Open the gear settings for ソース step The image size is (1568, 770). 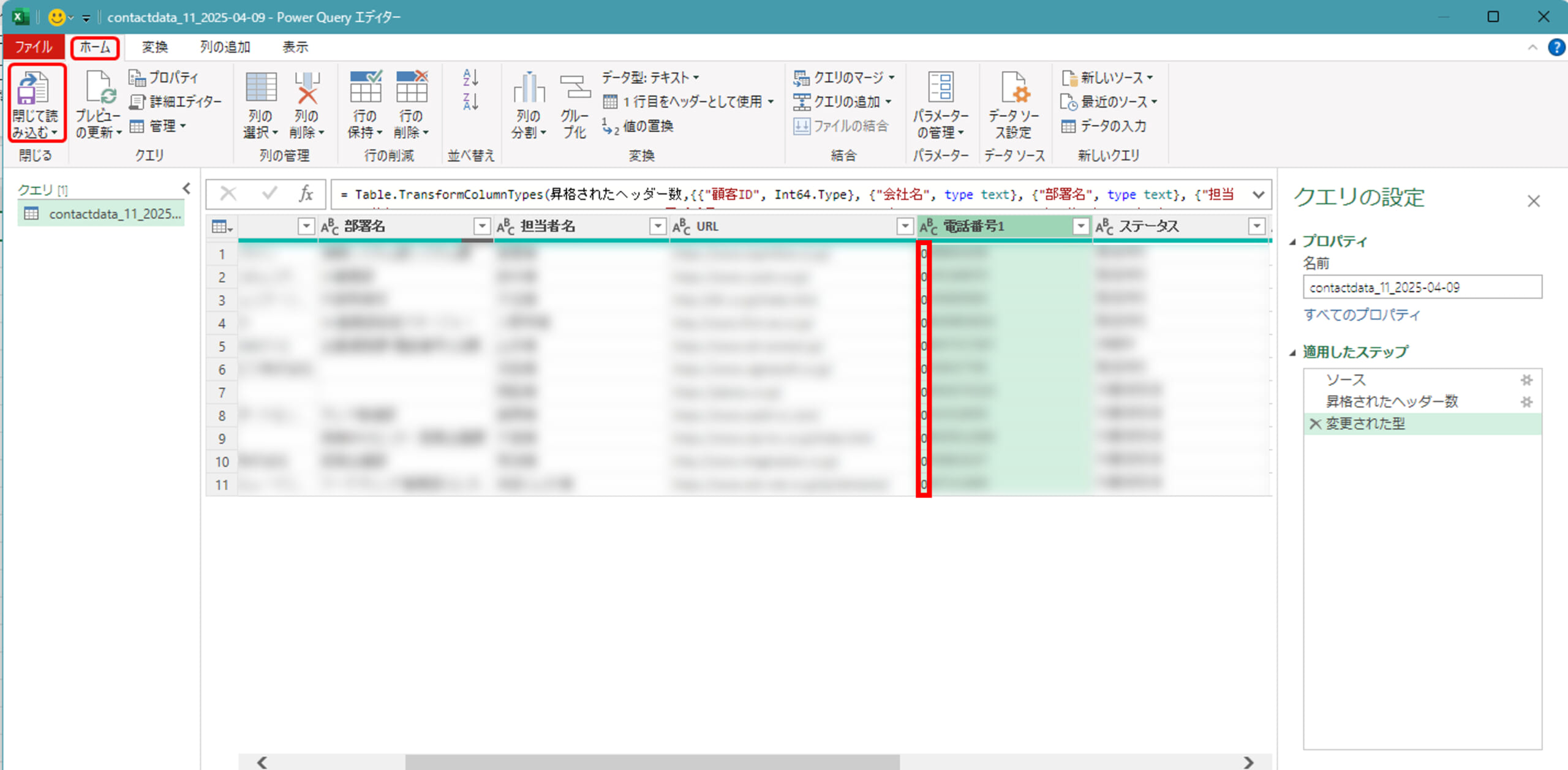click(1526, 380)
